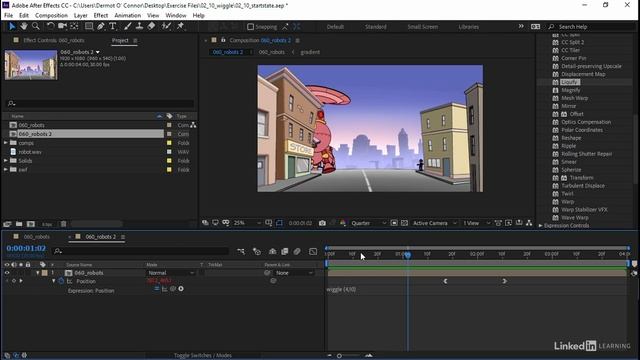The height and width of the screenshot is (360, 640).
Task: Select the Clone Stamp tool
Action: (139, 26)
